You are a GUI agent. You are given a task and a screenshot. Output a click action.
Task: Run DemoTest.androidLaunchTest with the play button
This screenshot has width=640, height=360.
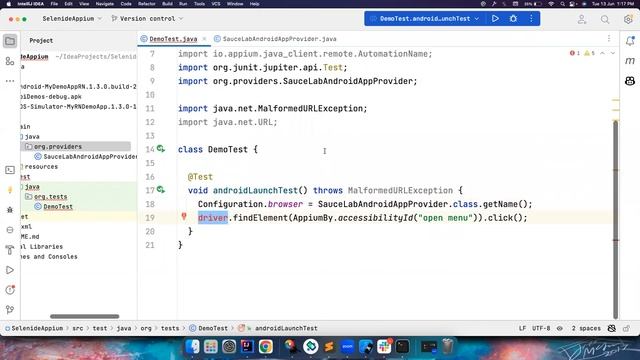click(x=495, y=19)
